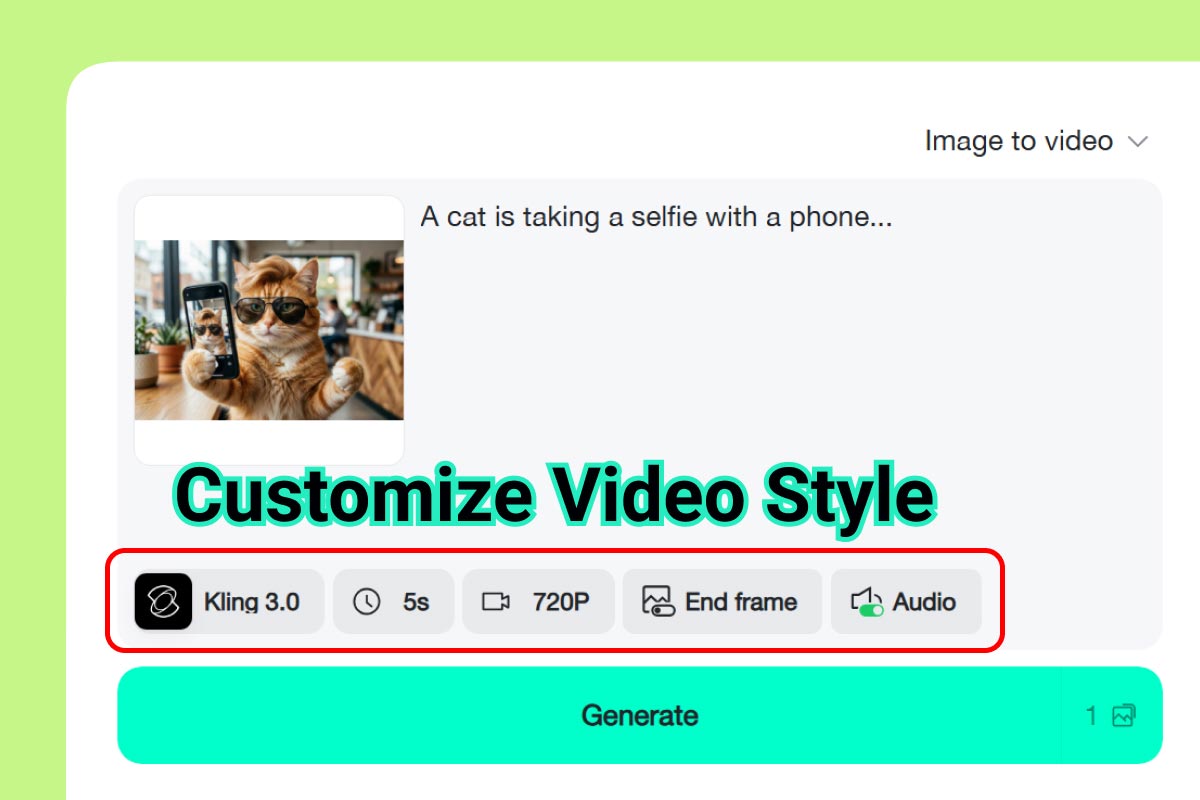
Task: Toggle the green Audio switch off
Action: [872, 609]
